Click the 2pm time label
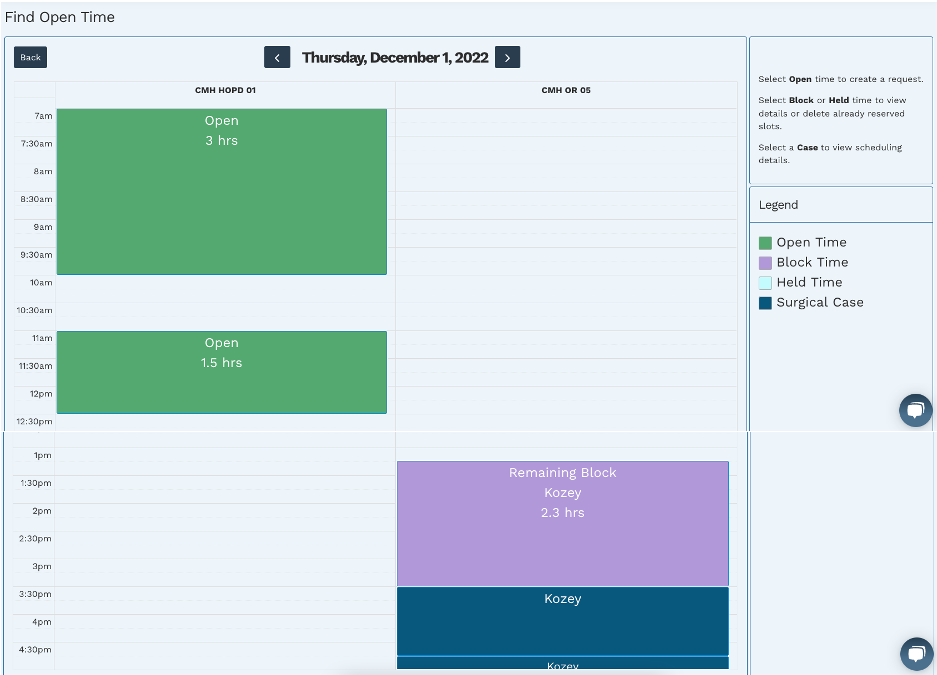This screenshot has height=675, width=937. (42, 511)
